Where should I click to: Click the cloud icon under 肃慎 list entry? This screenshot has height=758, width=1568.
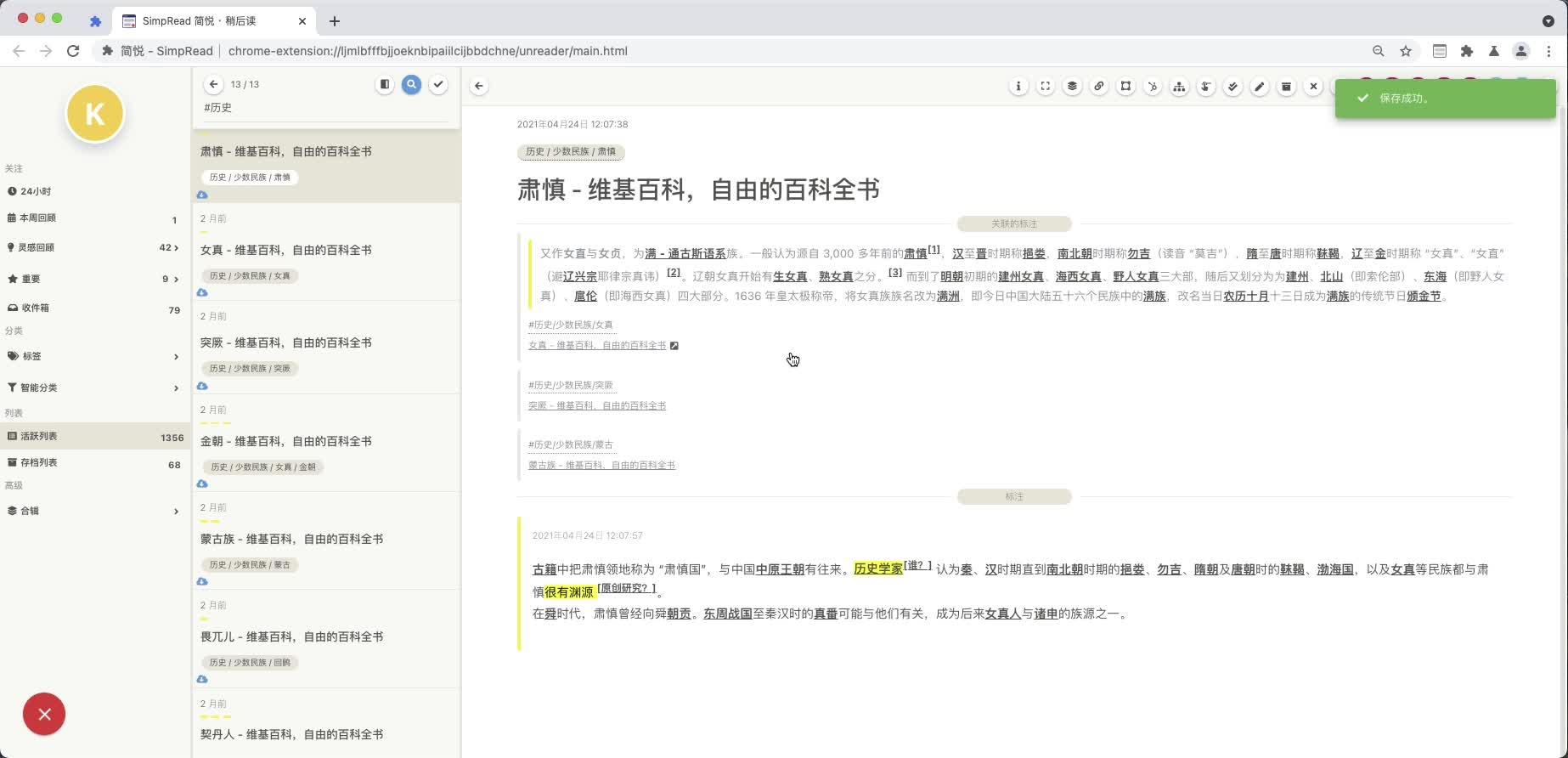tap(202, 195)
